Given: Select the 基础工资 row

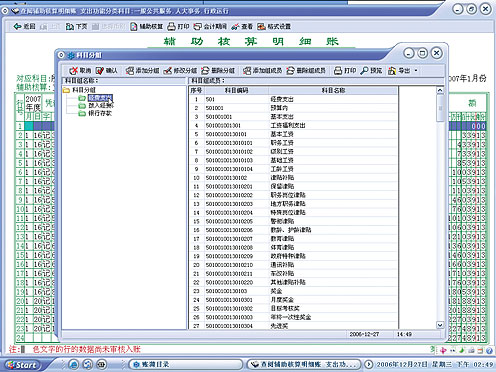Looking at the screenshot, I should (x=293, y=160).
